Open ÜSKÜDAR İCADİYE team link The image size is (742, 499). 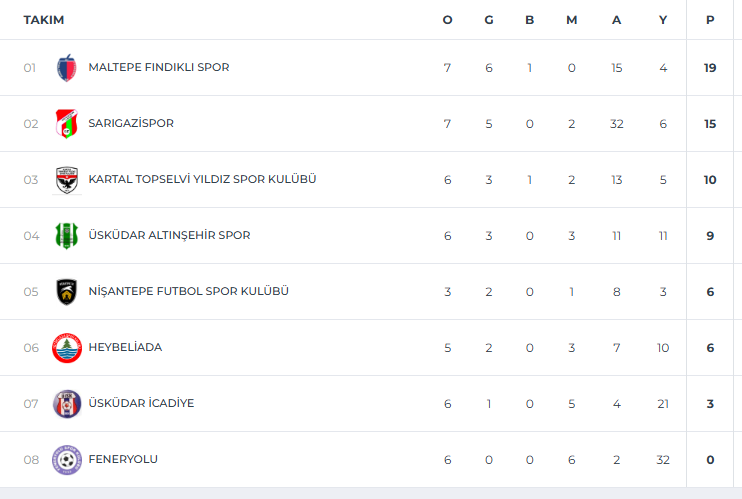[x=141, y=404]
